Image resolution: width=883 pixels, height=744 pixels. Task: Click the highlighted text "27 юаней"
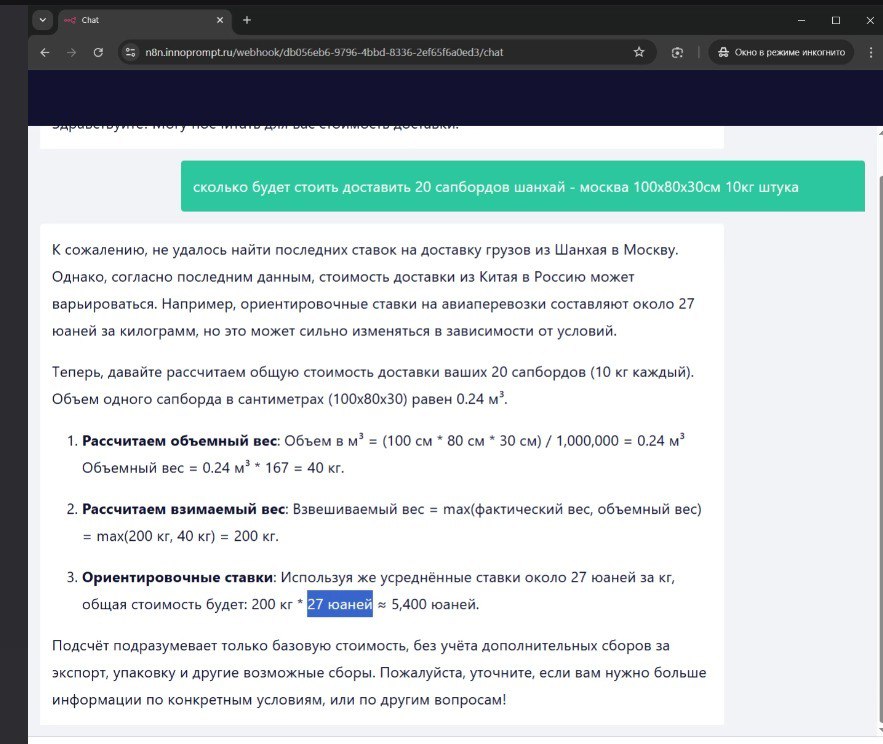(339, 604)
